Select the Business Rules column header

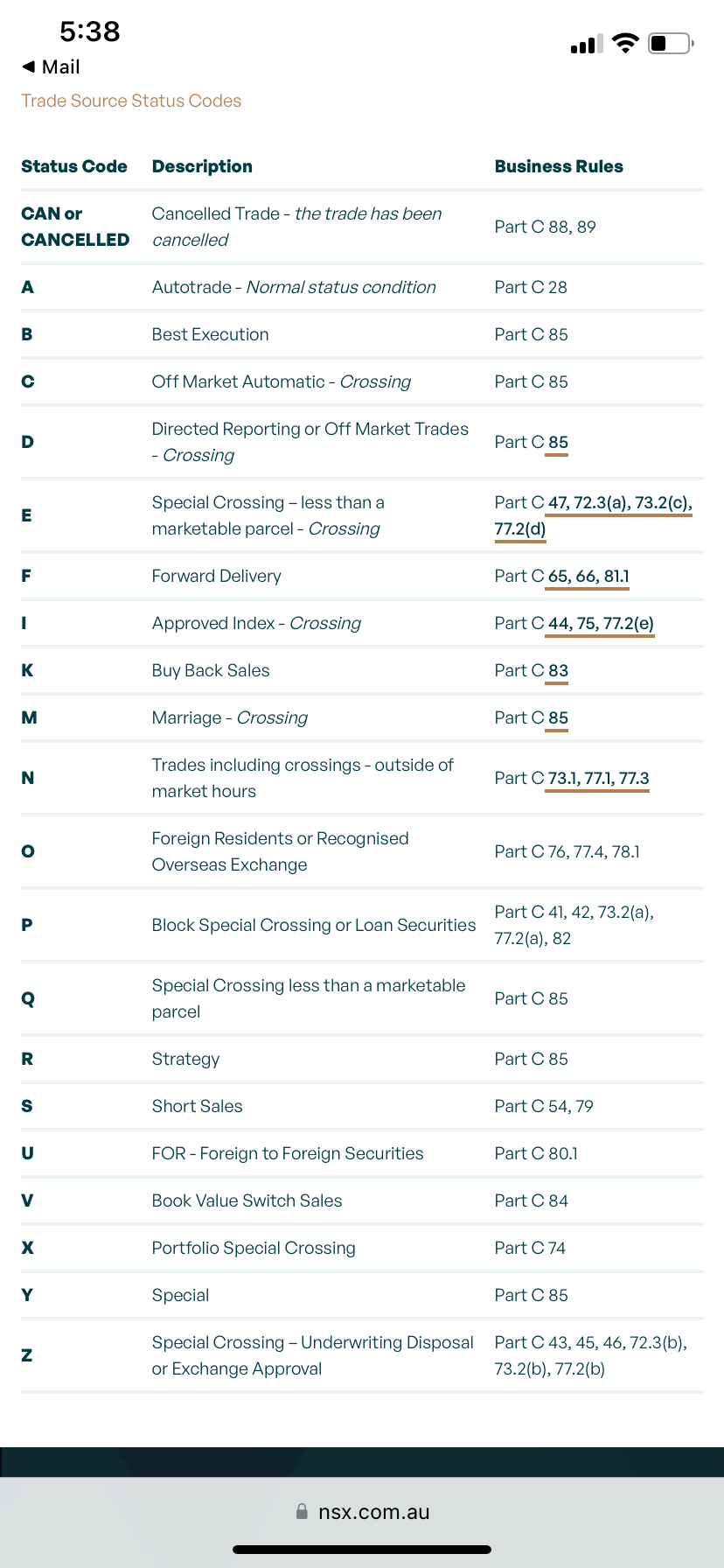[559, 166]
